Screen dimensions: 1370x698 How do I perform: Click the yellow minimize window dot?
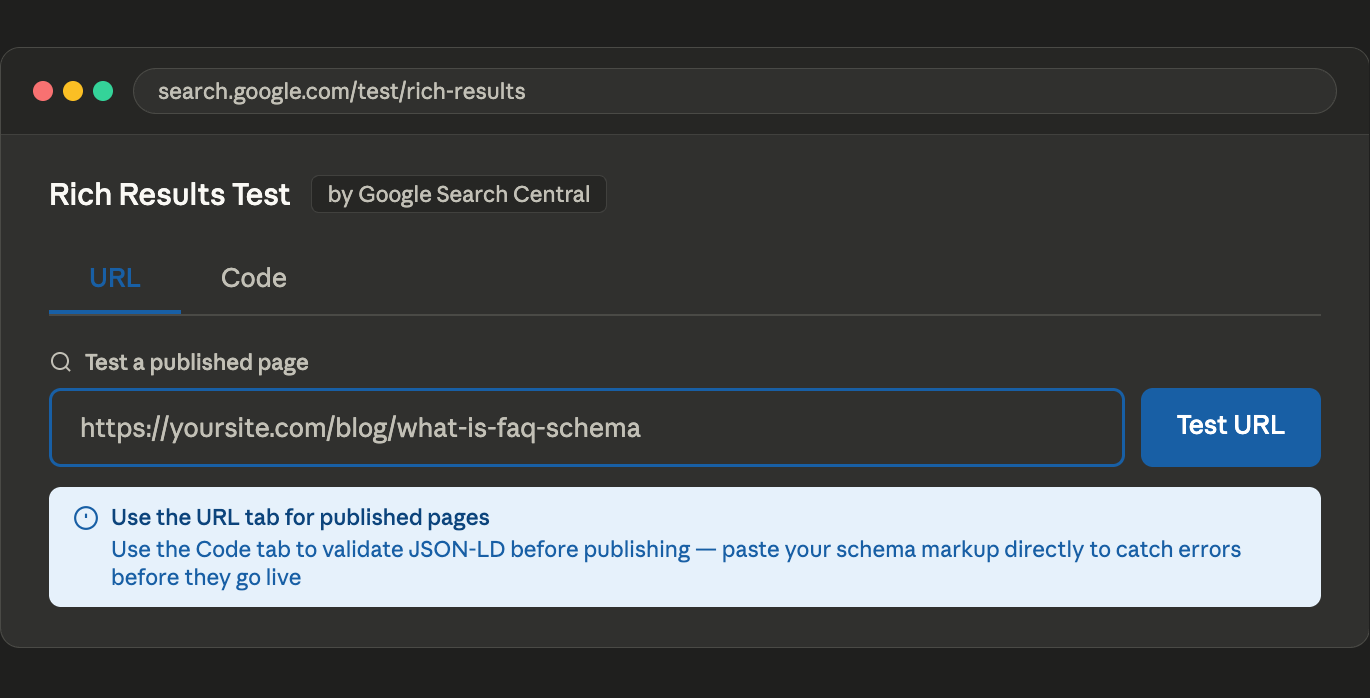pos(73,91)
